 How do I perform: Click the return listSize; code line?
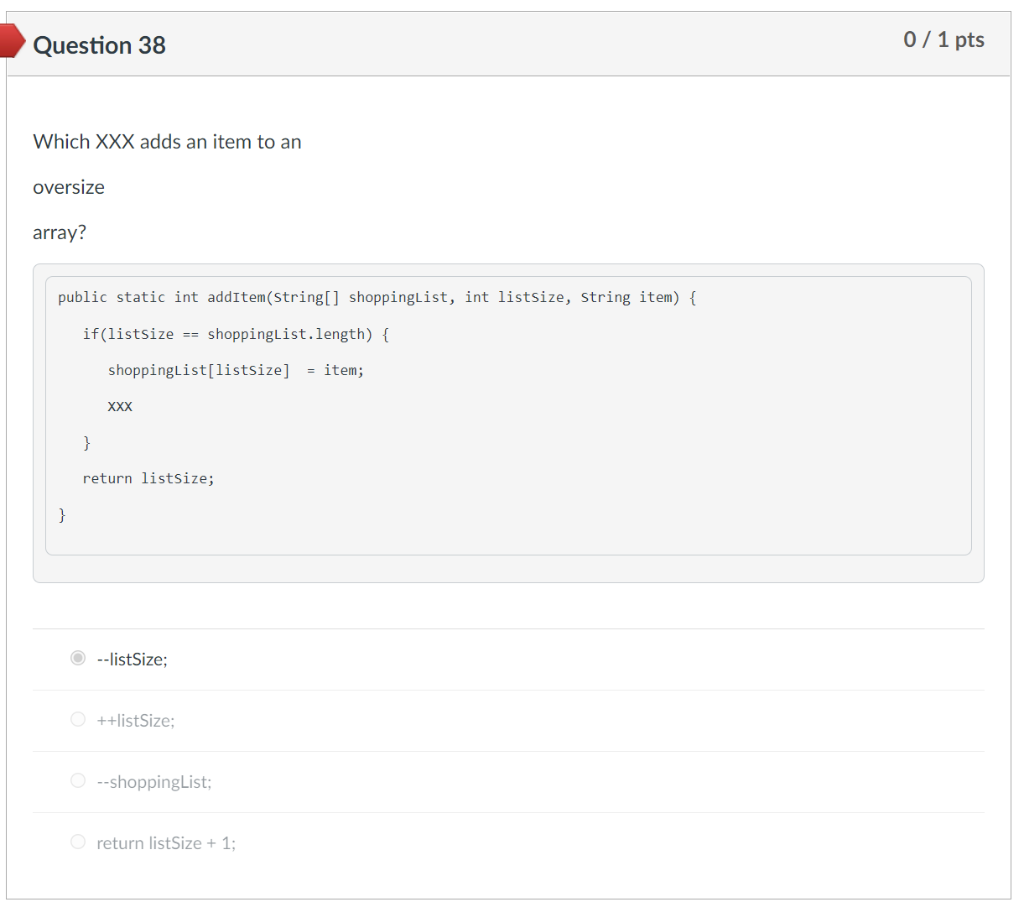tap(148, 479)
